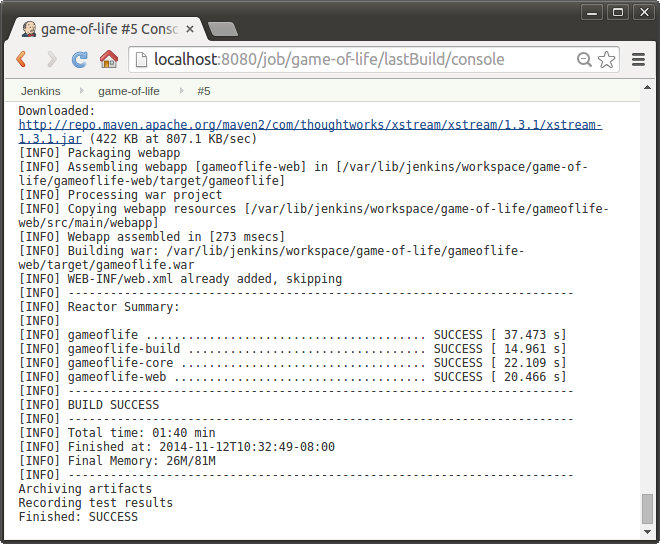Click the vertical scrollbar thumb
The height and width of the screenshot is (544, 660).
point(647,509)
